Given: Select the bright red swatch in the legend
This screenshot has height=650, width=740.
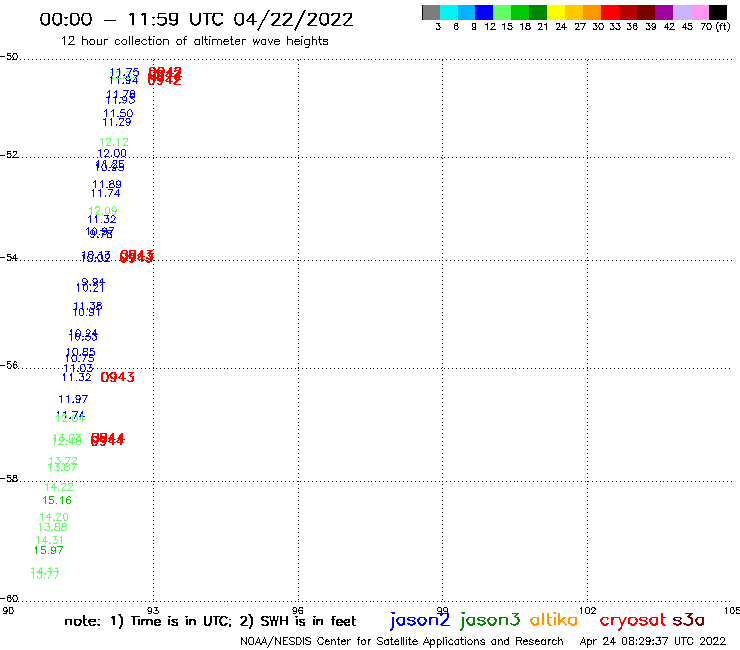Looking at the screenshot, I should [x=610, y=12].
